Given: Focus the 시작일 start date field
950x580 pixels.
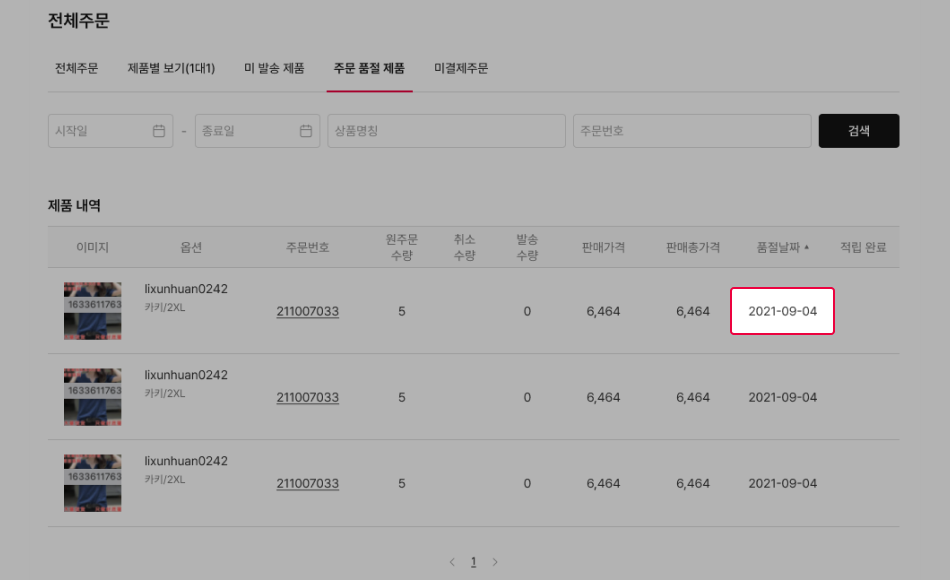Looking at the screenshot, I should pyautogui.click(x=110, y=131).
